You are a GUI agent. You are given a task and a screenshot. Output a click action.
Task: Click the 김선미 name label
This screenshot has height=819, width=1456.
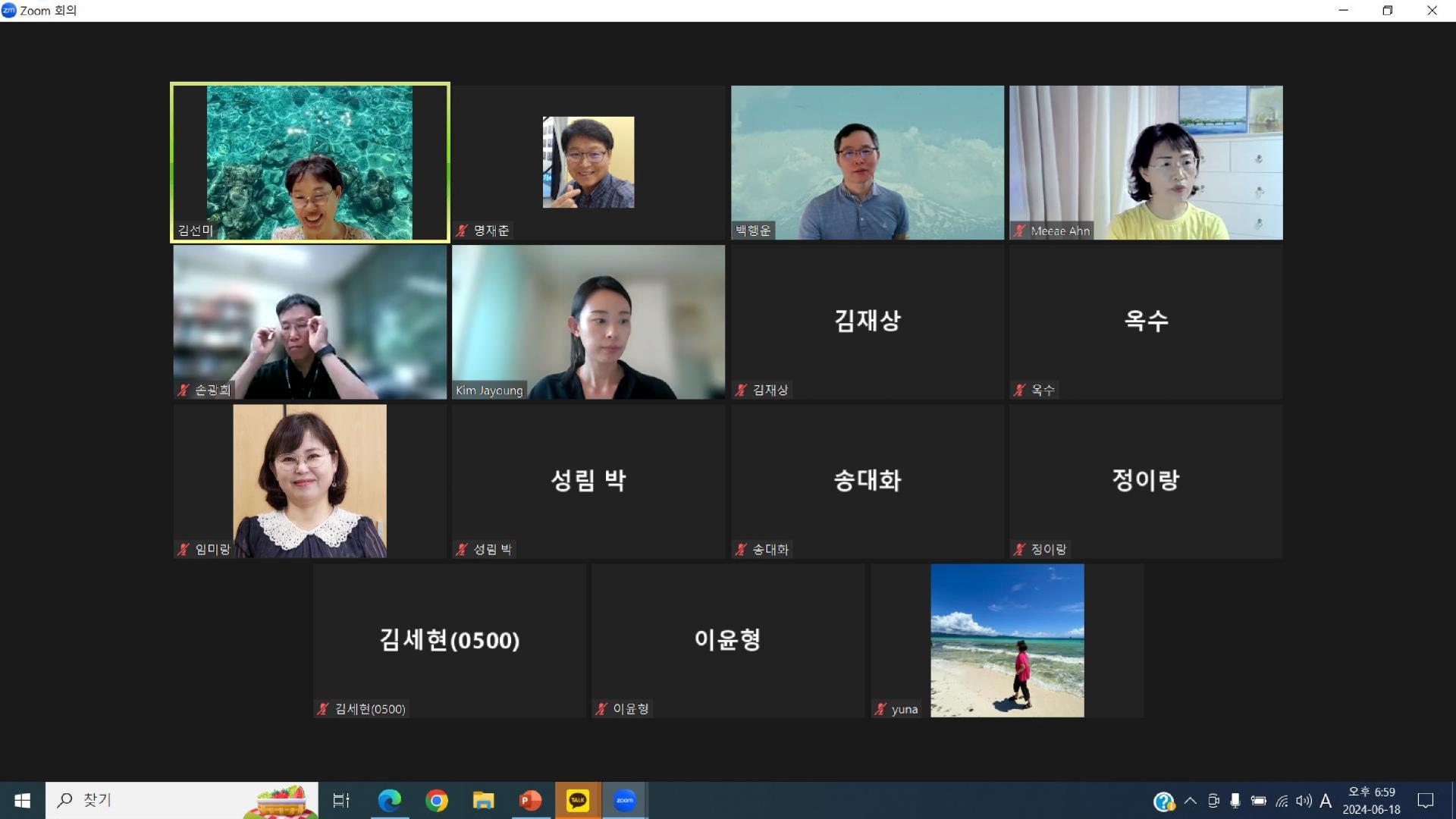(x=195, y=231)
